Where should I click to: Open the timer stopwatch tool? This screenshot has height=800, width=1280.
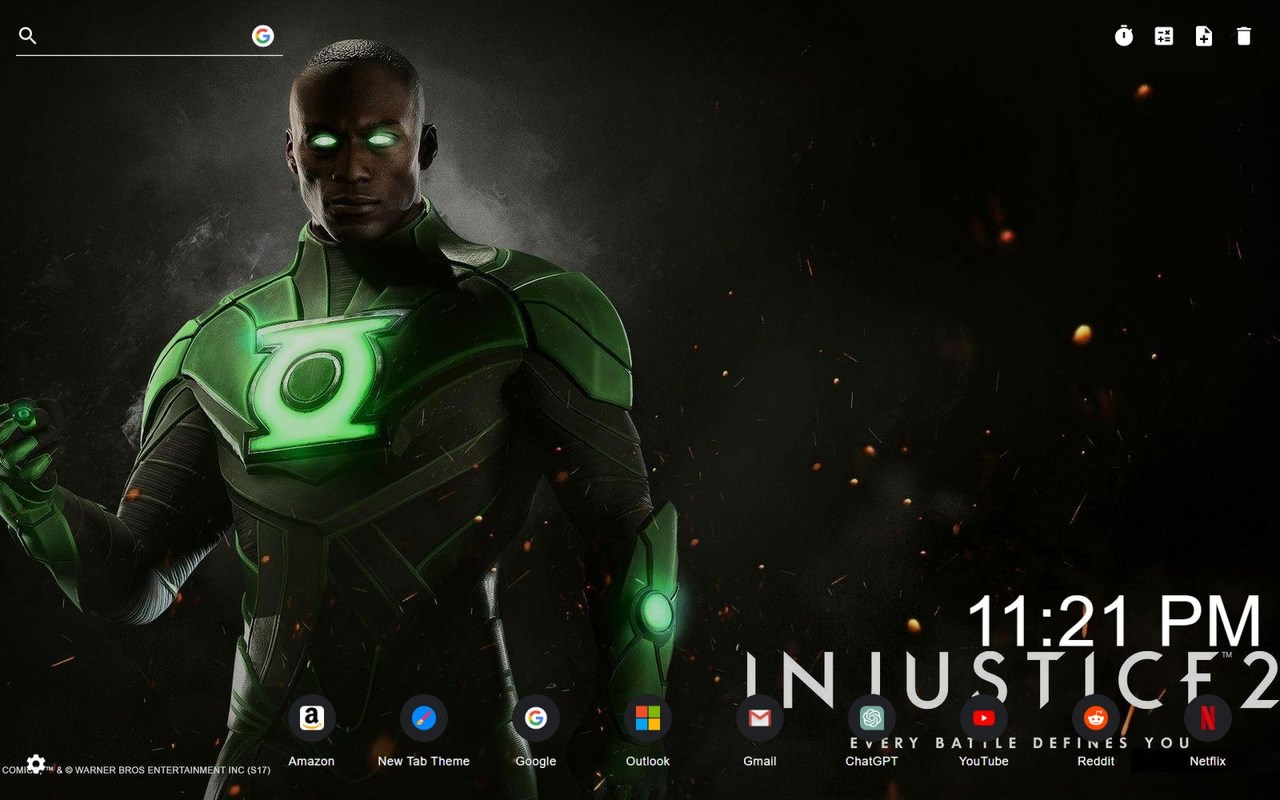[1124, 36]
